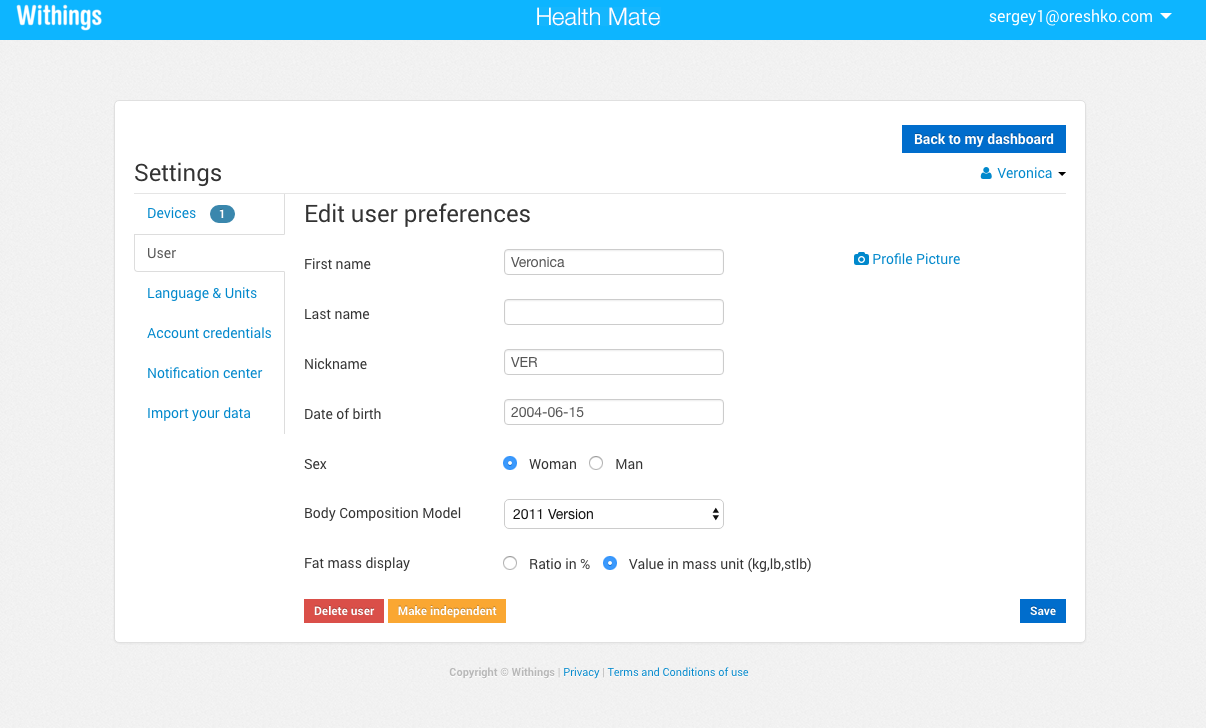The height and width of the screenshot is (728, 1206).
Task: Go to Notification center settings
Action: 204,373
